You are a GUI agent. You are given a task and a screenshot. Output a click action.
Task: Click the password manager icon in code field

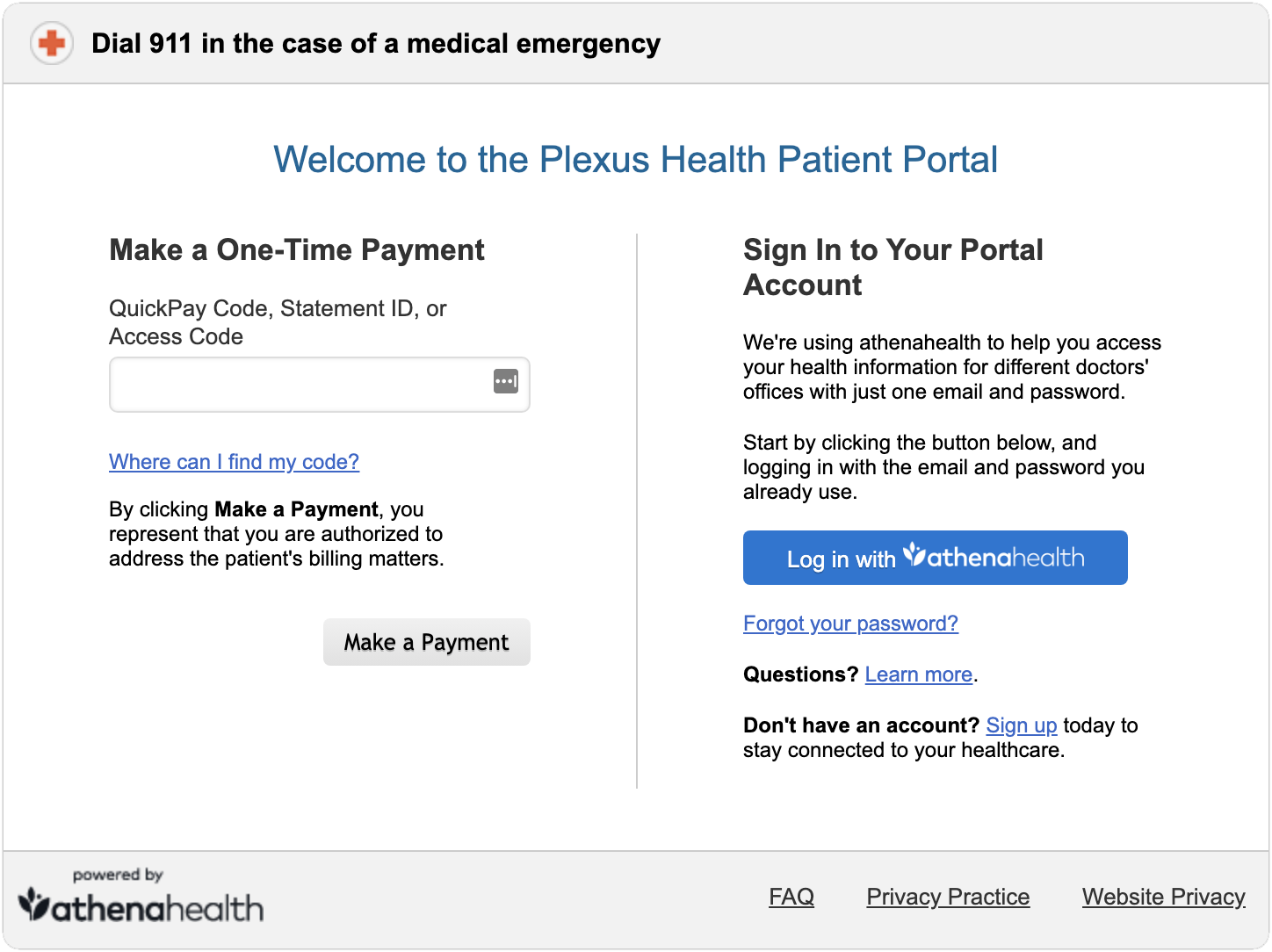506,381
